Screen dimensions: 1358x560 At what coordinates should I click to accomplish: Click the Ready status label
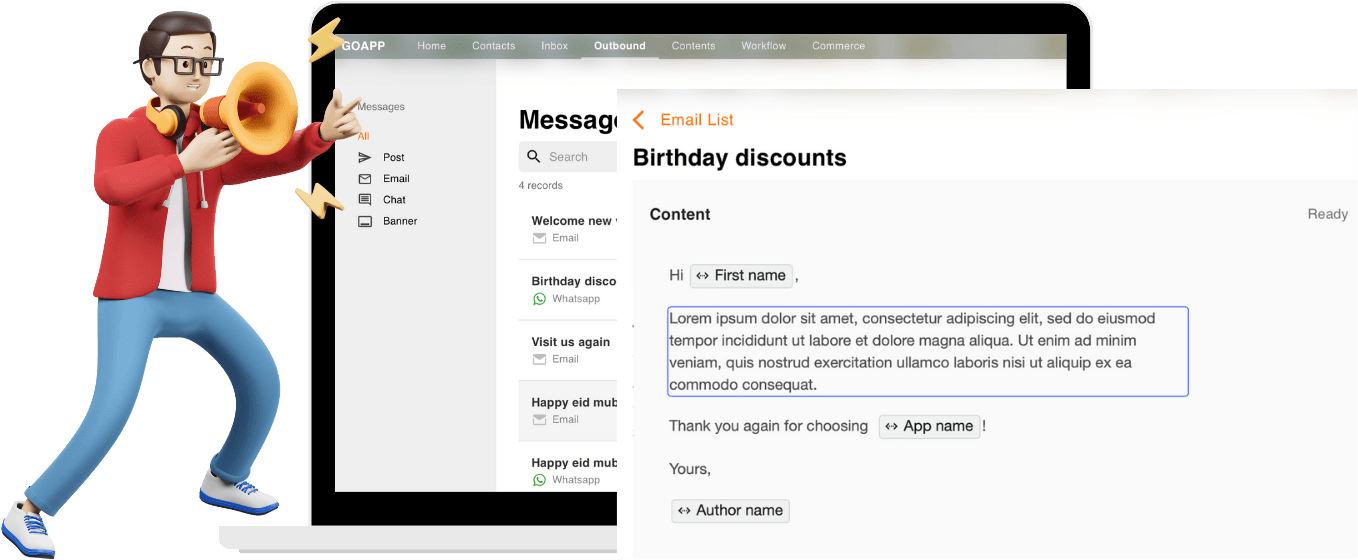(x=1327, y=214)
